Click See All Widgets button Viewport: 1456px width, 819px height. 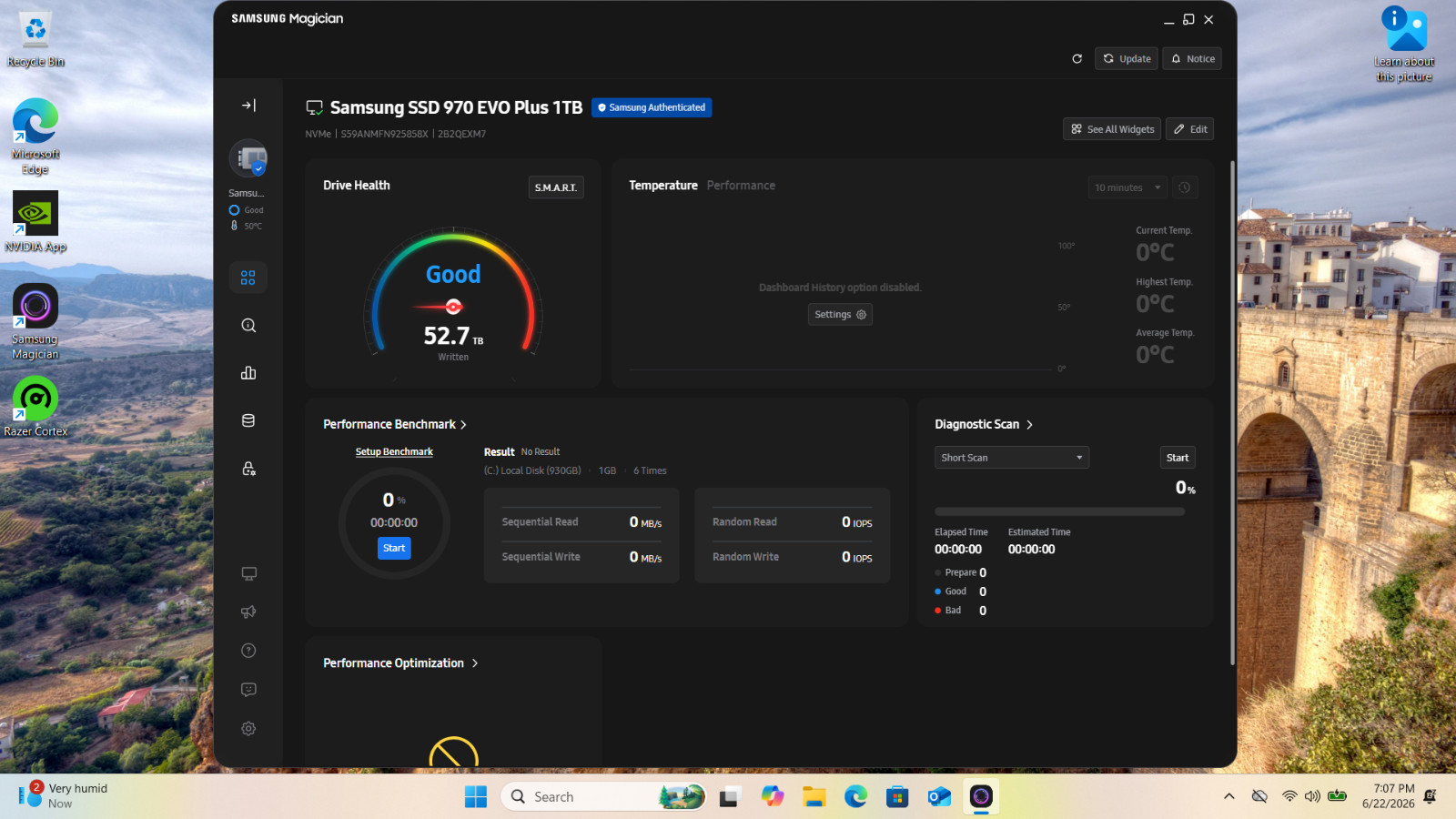[x=1112, y=129]
